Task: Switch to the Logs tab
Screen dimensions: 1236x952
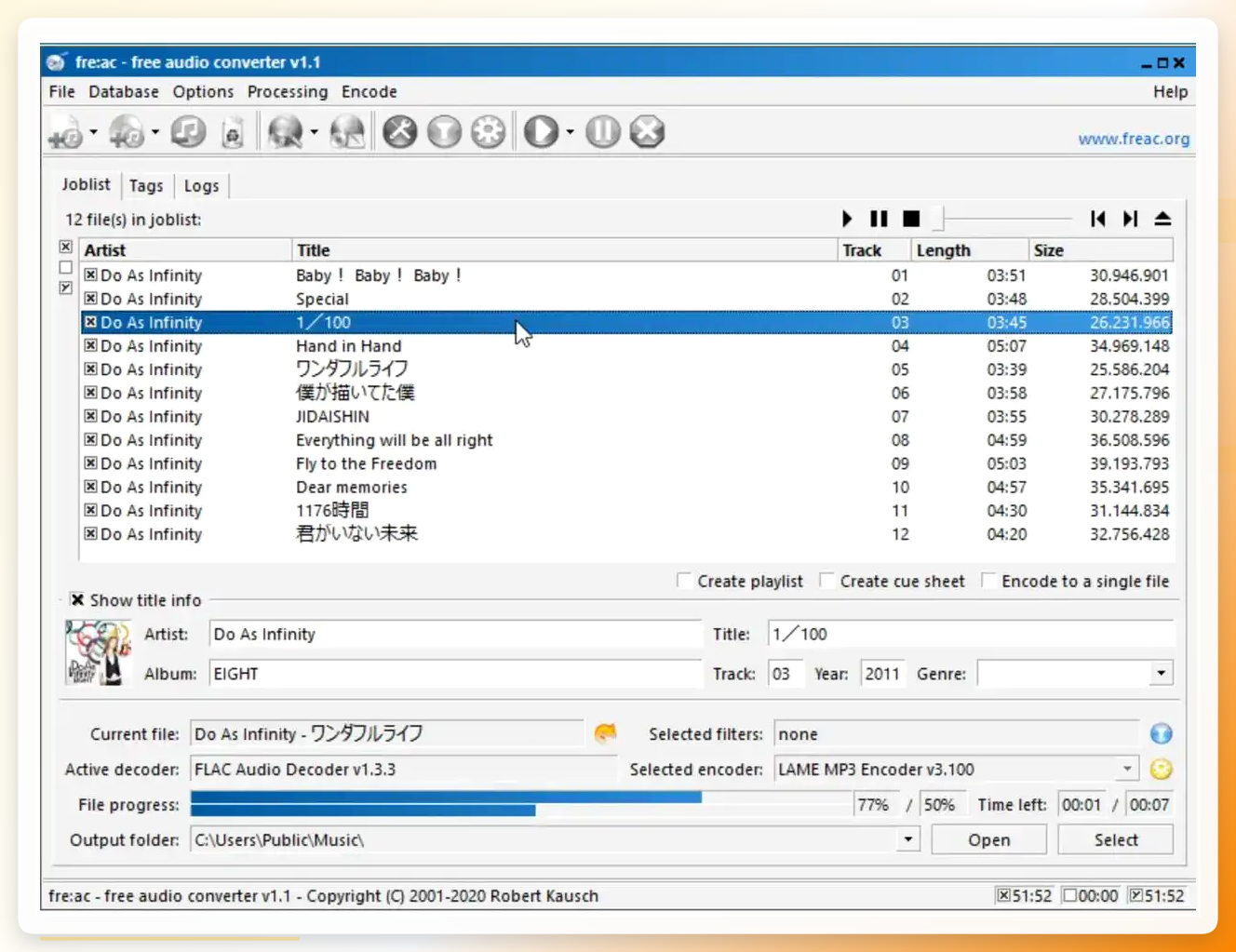Action: pos(201,186)
